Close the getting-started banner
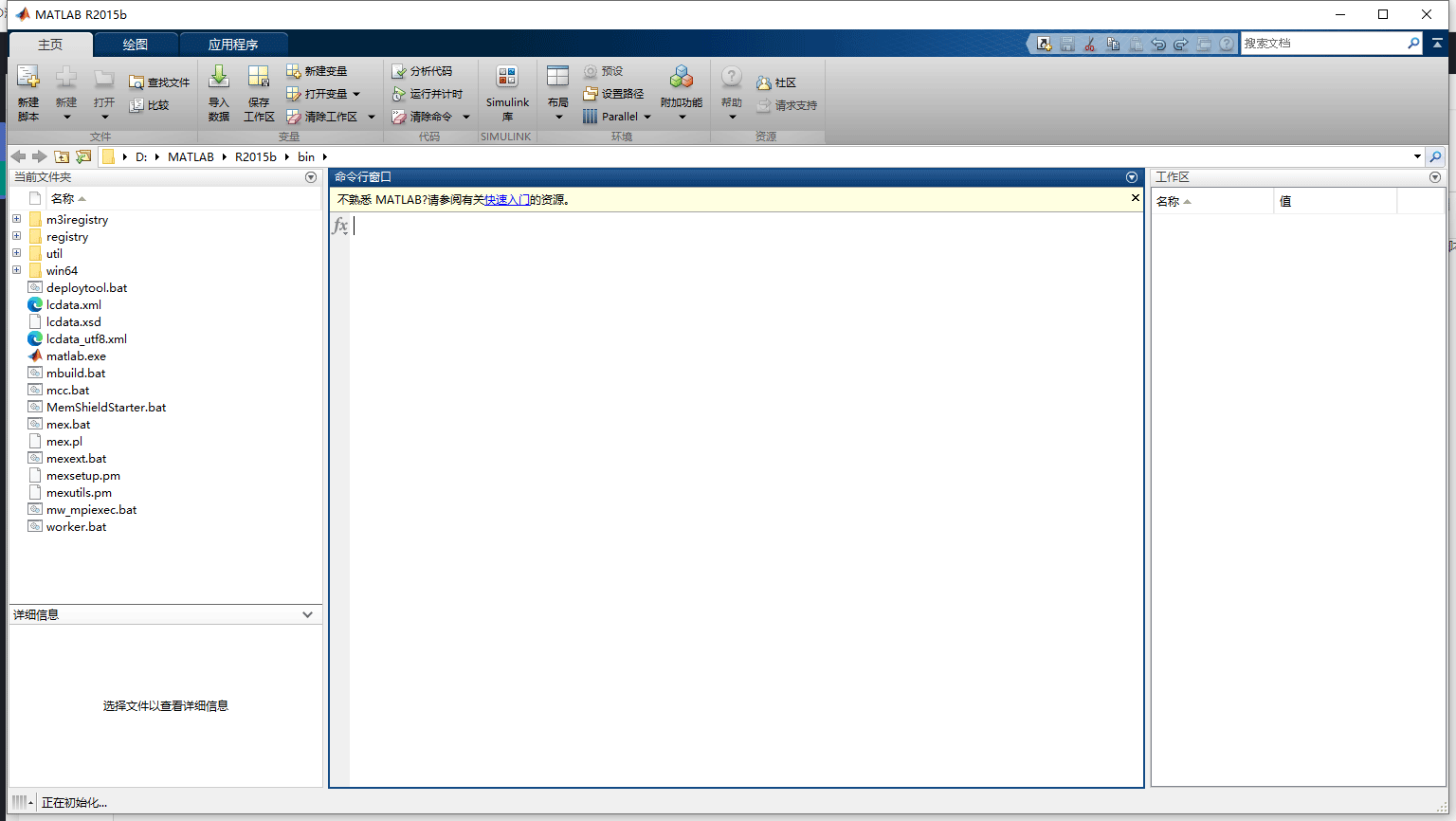Image resolution: width=1456 pixels, height=821 pixels. pyautogui.click(x=1135, y=198)
